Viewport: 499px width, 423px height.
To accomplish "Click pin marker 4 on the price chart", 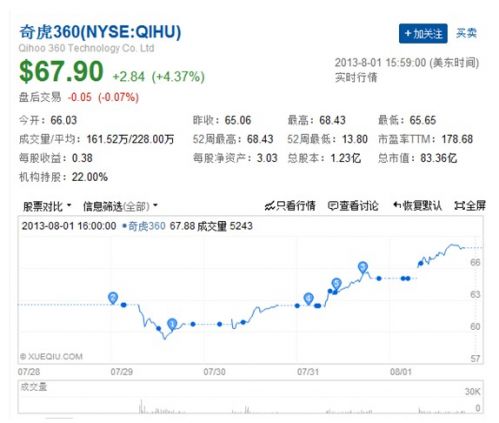I will (x=308, y=298).
